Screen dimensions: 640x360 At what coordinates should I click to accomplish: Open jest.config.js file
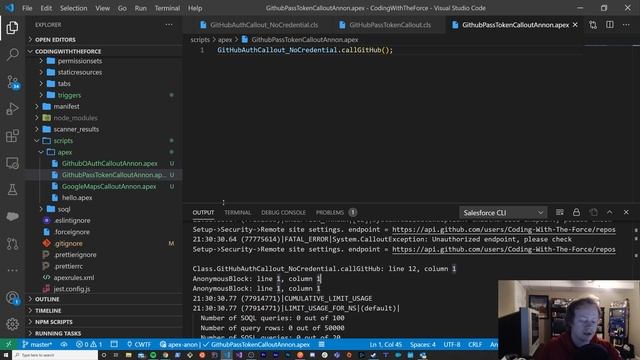72,289
